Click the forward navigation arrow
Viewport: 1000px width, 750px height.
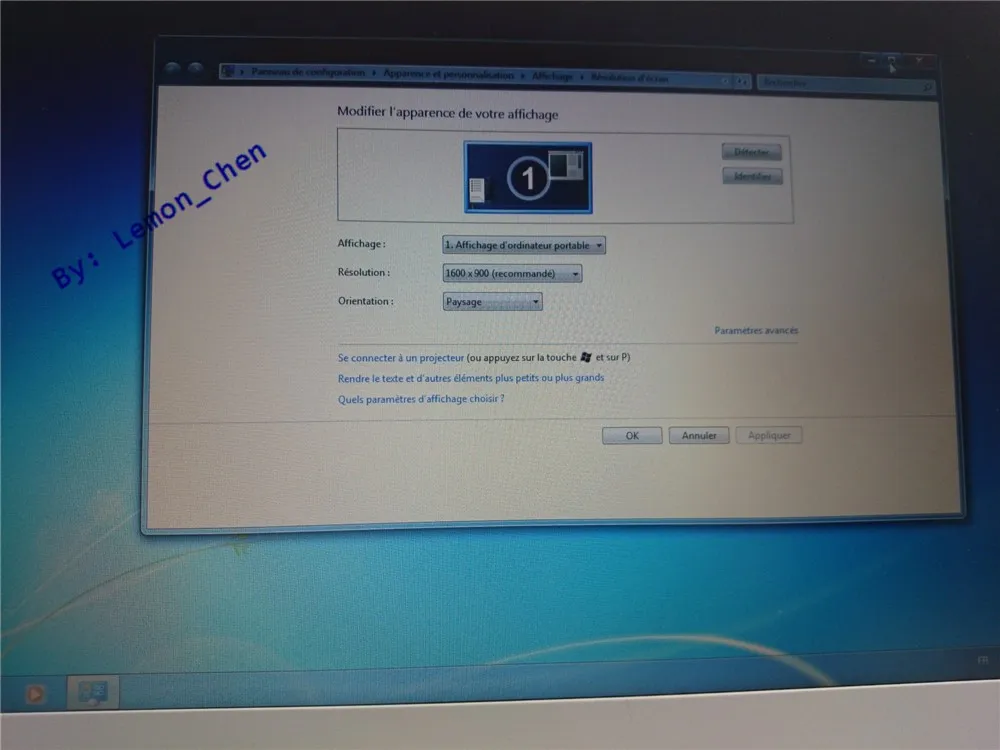pos(195,68)
